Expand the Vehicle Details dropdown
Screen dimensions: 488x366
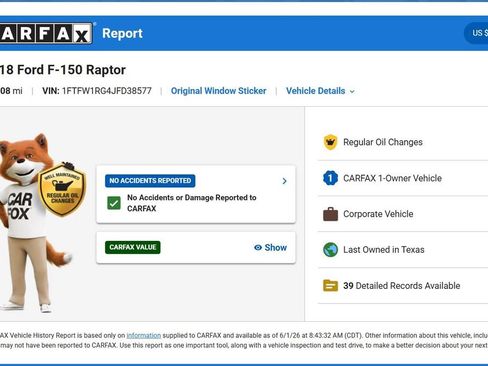[320, 91]
